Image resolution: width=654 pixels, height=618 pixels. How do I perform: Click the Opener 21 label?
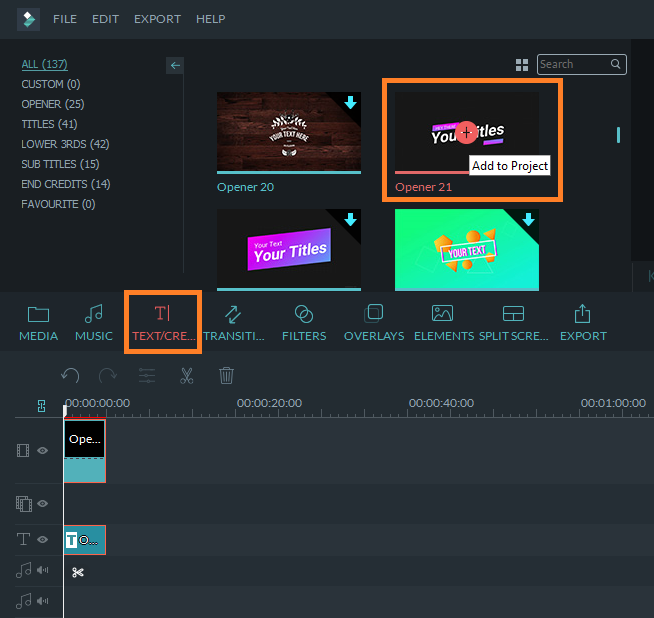point(423,187)
